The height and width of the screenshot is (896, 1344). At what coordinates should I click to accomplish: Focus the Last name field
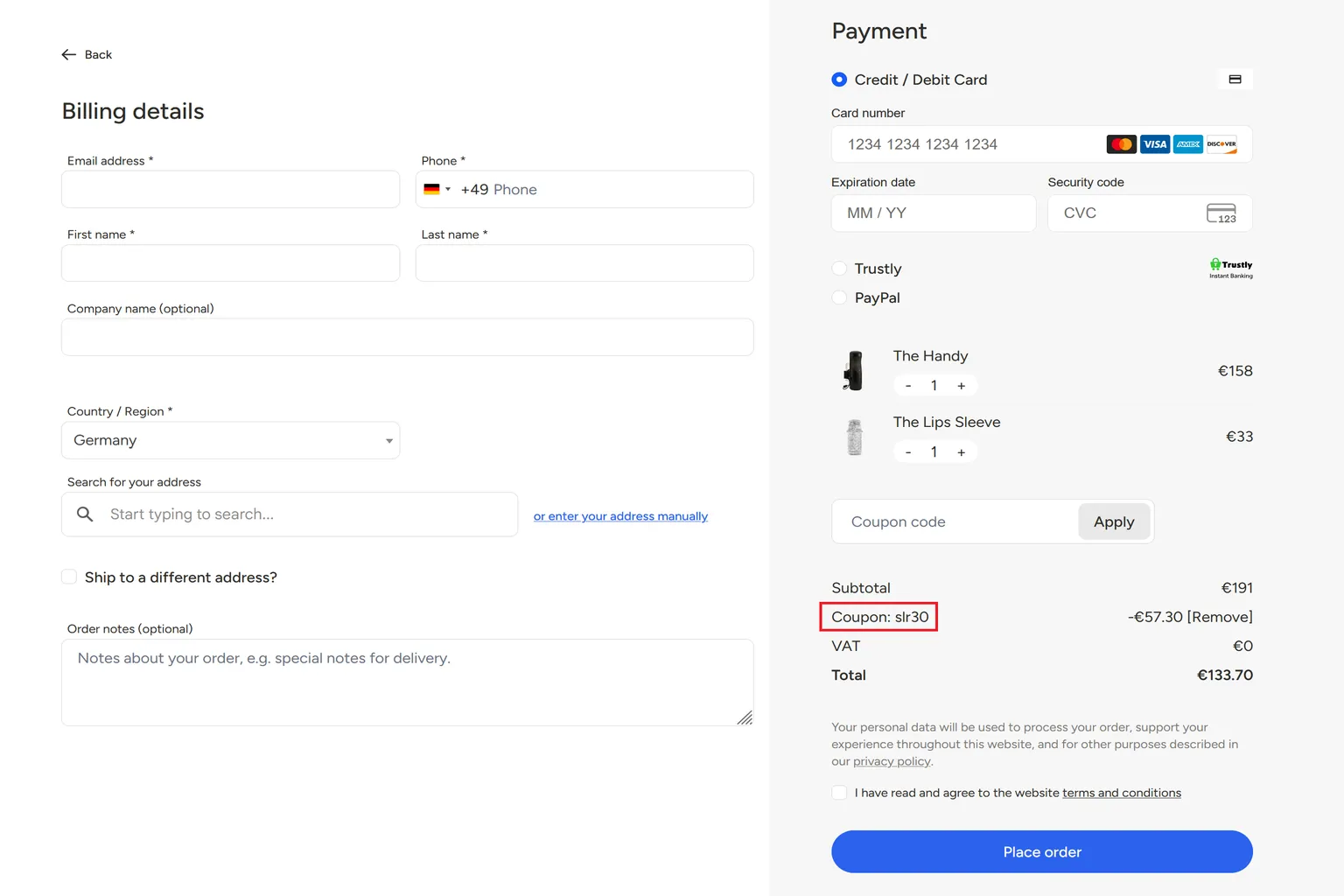tap(584, 262)
